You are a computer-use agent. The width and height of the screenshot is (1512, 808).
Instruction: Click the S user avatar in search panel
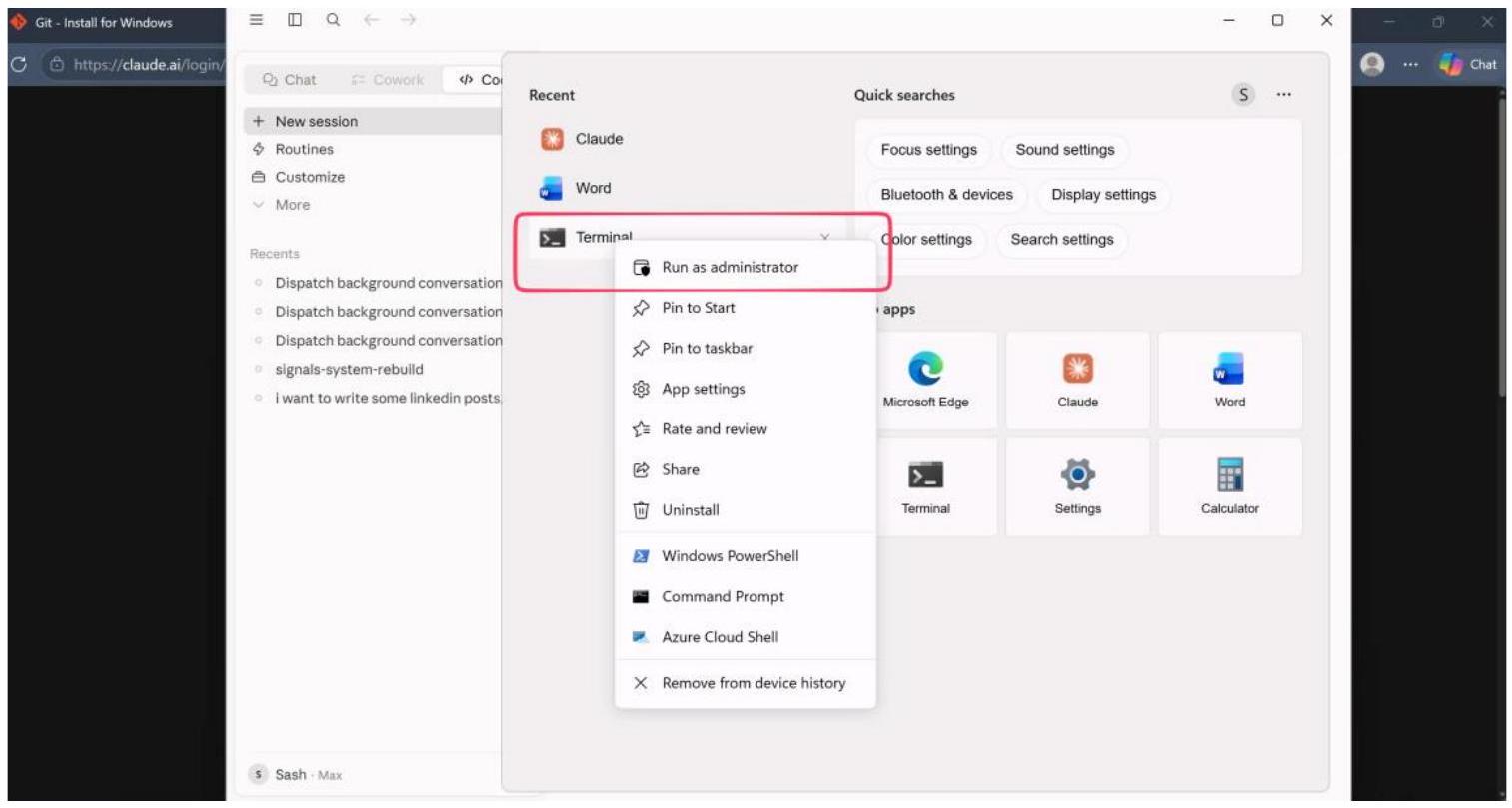click(x=1243, y=95)
